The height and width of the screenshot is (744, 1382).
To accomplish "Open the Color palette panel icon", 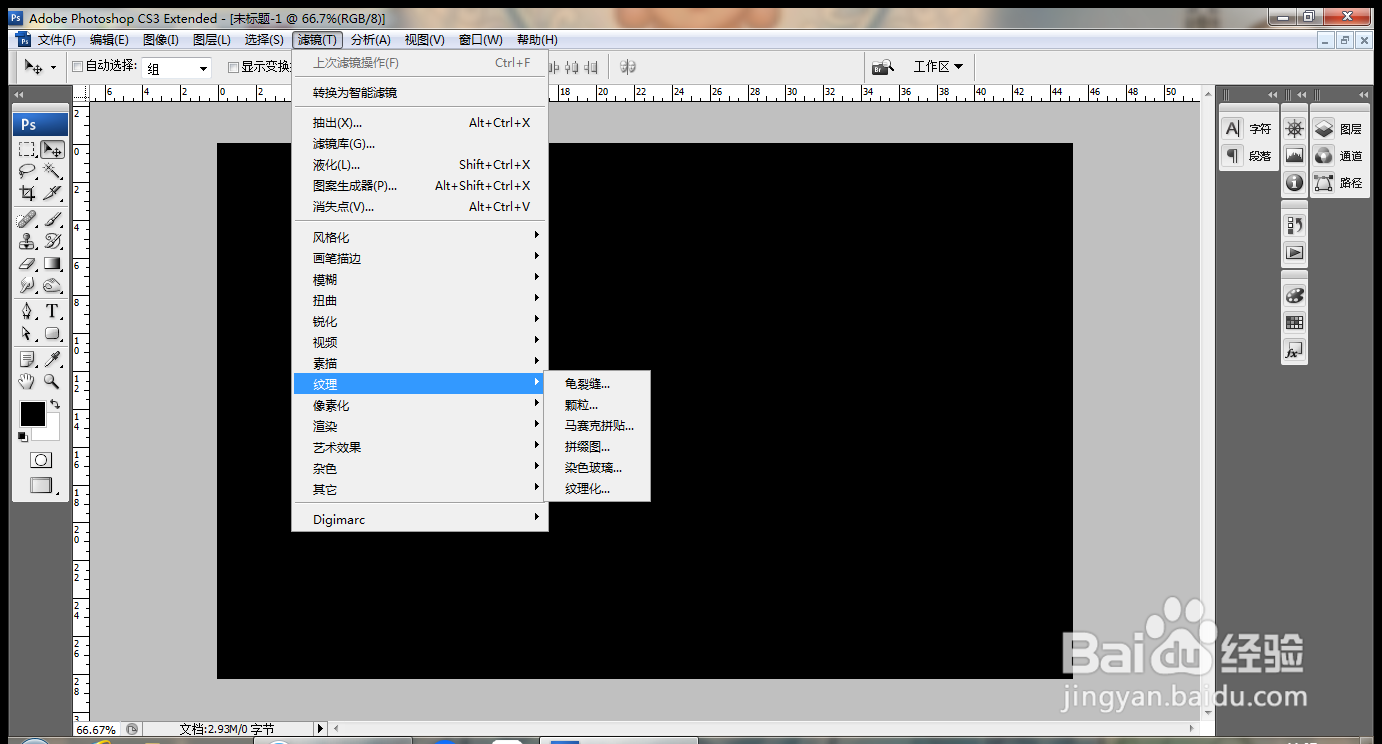I will [1295, 296].
